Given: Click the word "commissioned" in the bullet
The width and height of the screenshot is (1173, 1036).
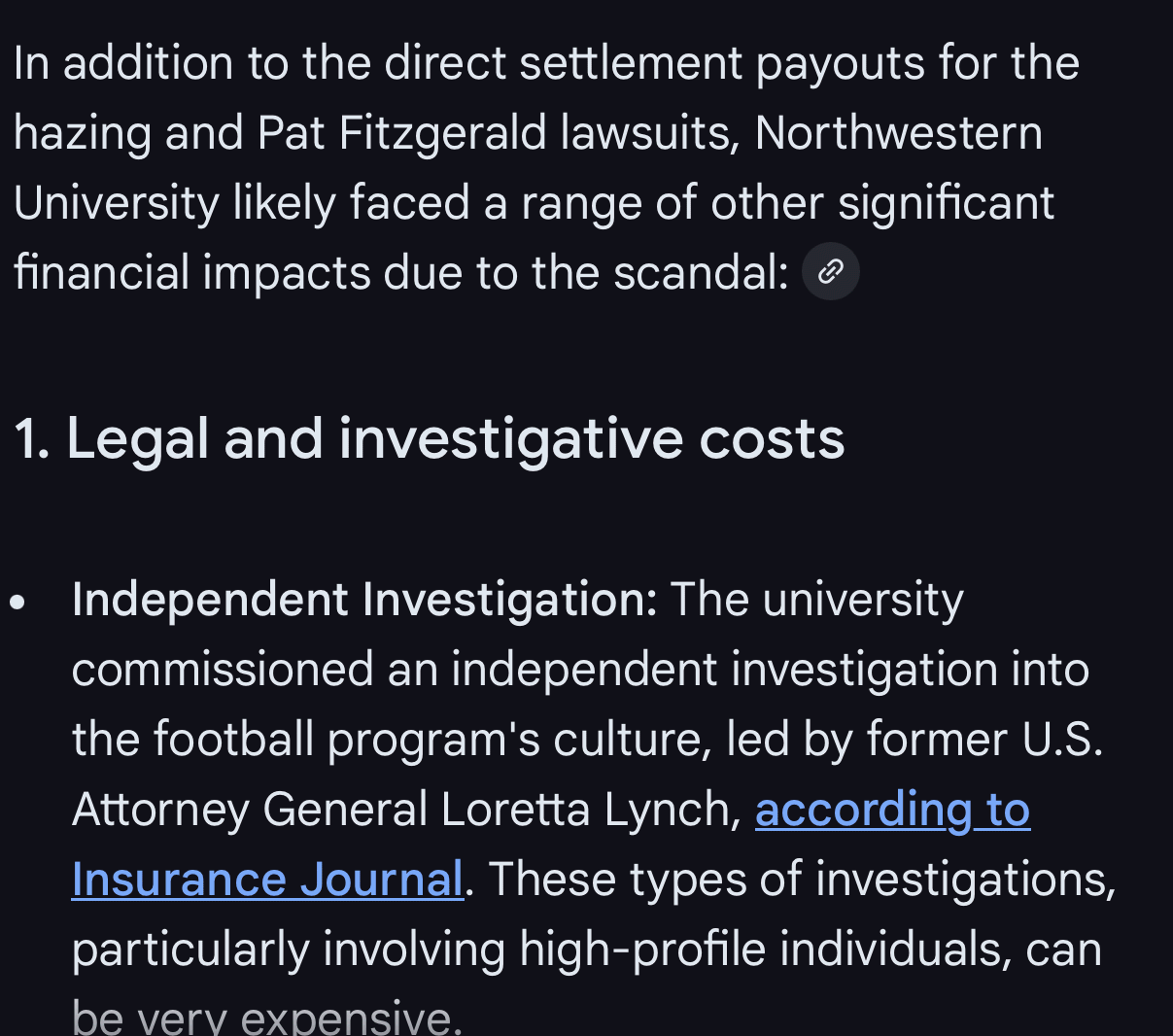Looking at the screenshot, I should 223,670.
